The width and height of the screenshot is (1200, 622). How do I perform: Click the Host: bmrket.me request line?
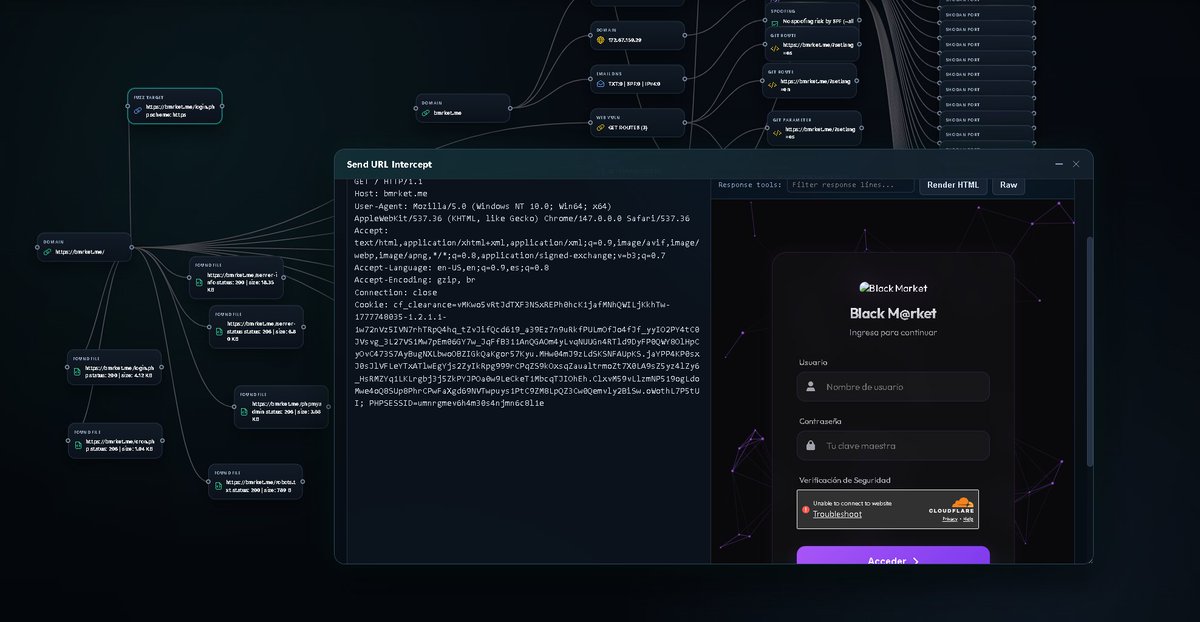pos(391,193)
